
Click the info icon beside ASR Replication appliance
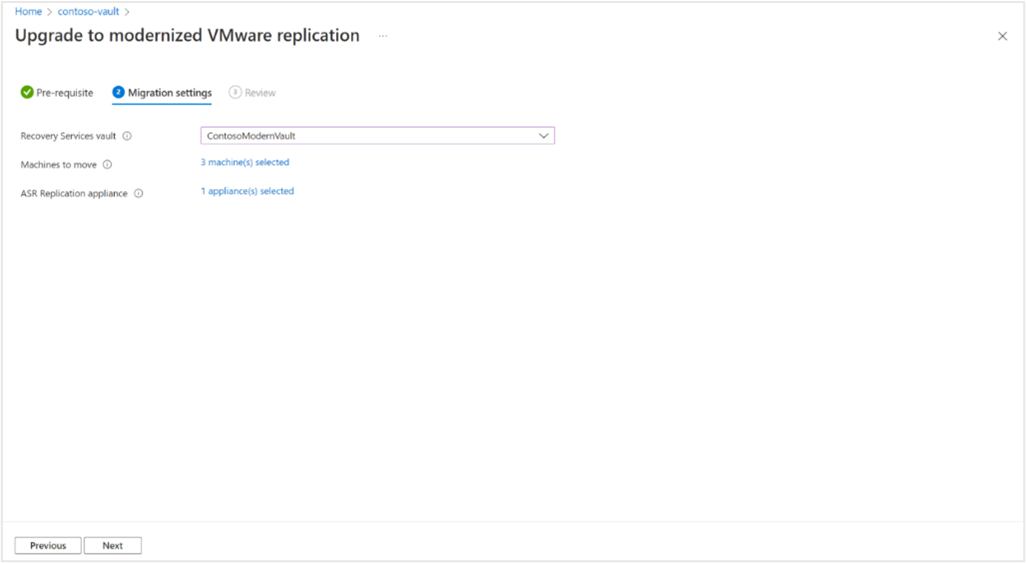pos(139,194)
